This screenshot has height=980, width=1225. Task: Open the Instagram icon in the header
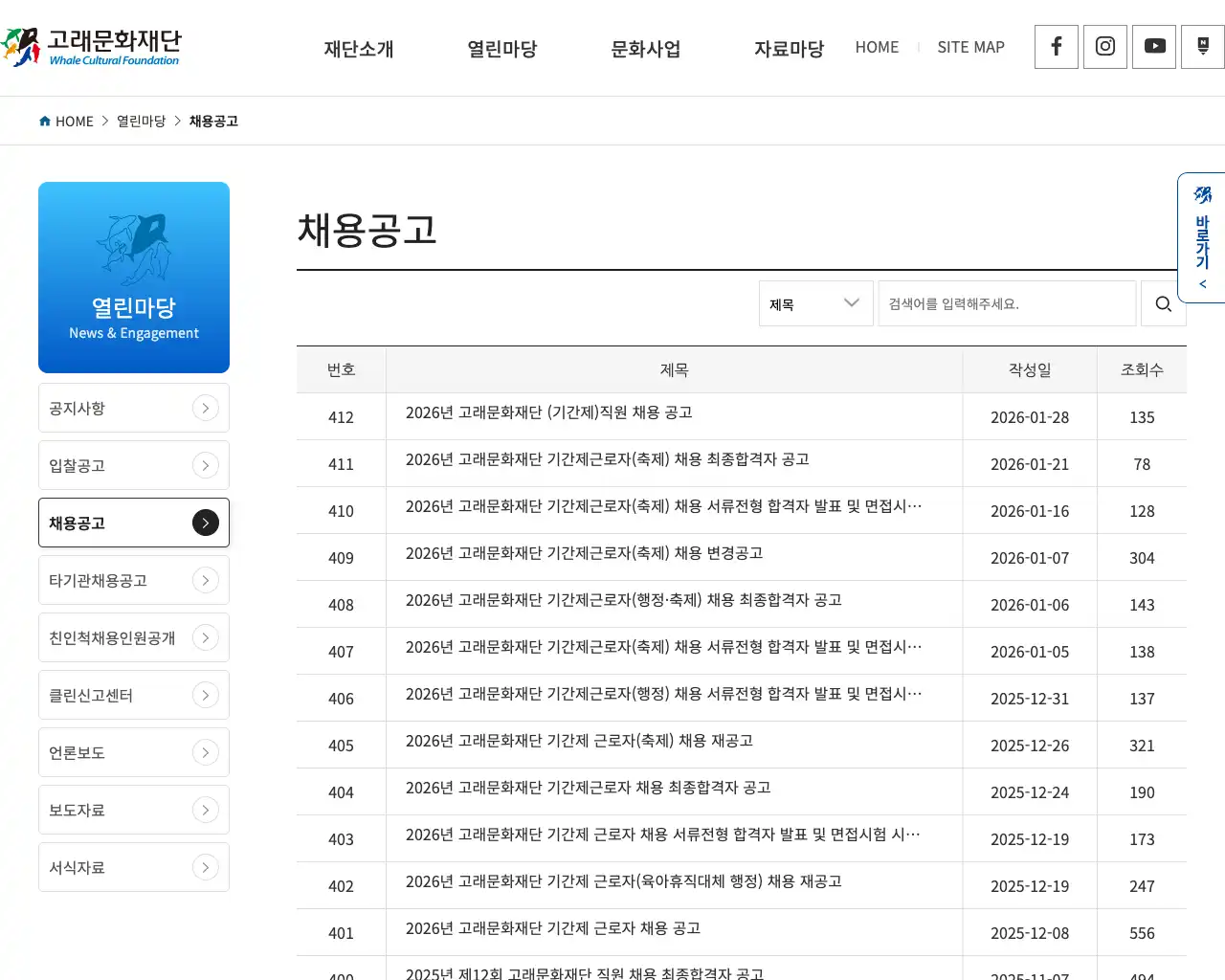click(1104, 46)
